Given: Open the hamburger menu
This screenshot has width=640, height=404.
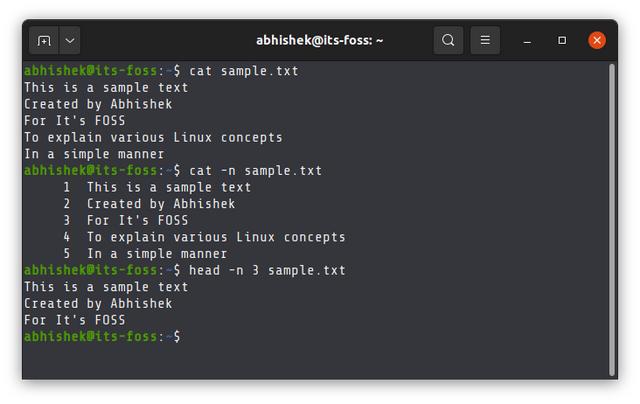Looking at the screenshot, I should (485, 40).
